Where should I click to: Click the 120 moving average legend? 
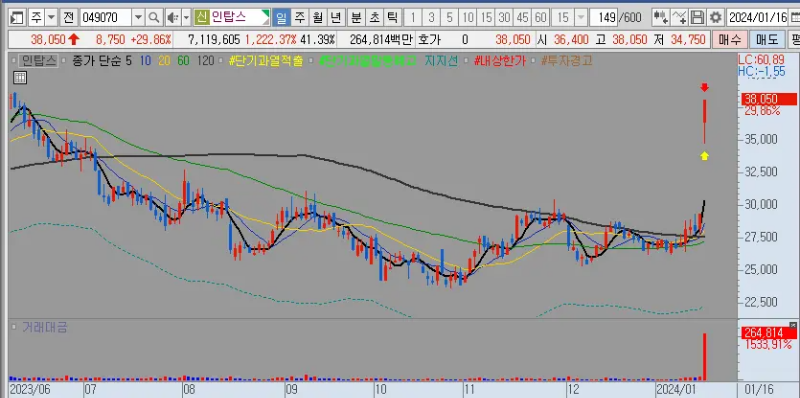tap(205, 61)
